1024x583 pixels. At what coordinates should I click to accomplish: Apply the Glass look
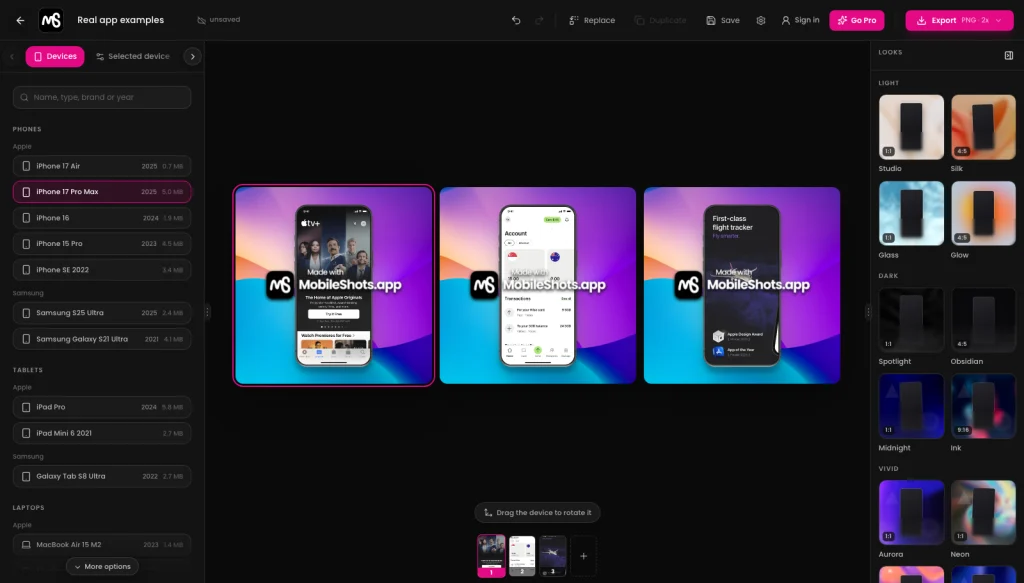[x=911, y=213]
